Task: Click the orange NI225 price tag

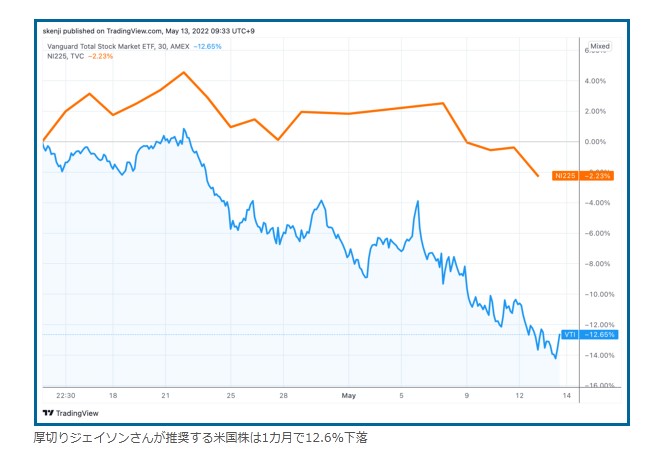Action: point(587,176)
